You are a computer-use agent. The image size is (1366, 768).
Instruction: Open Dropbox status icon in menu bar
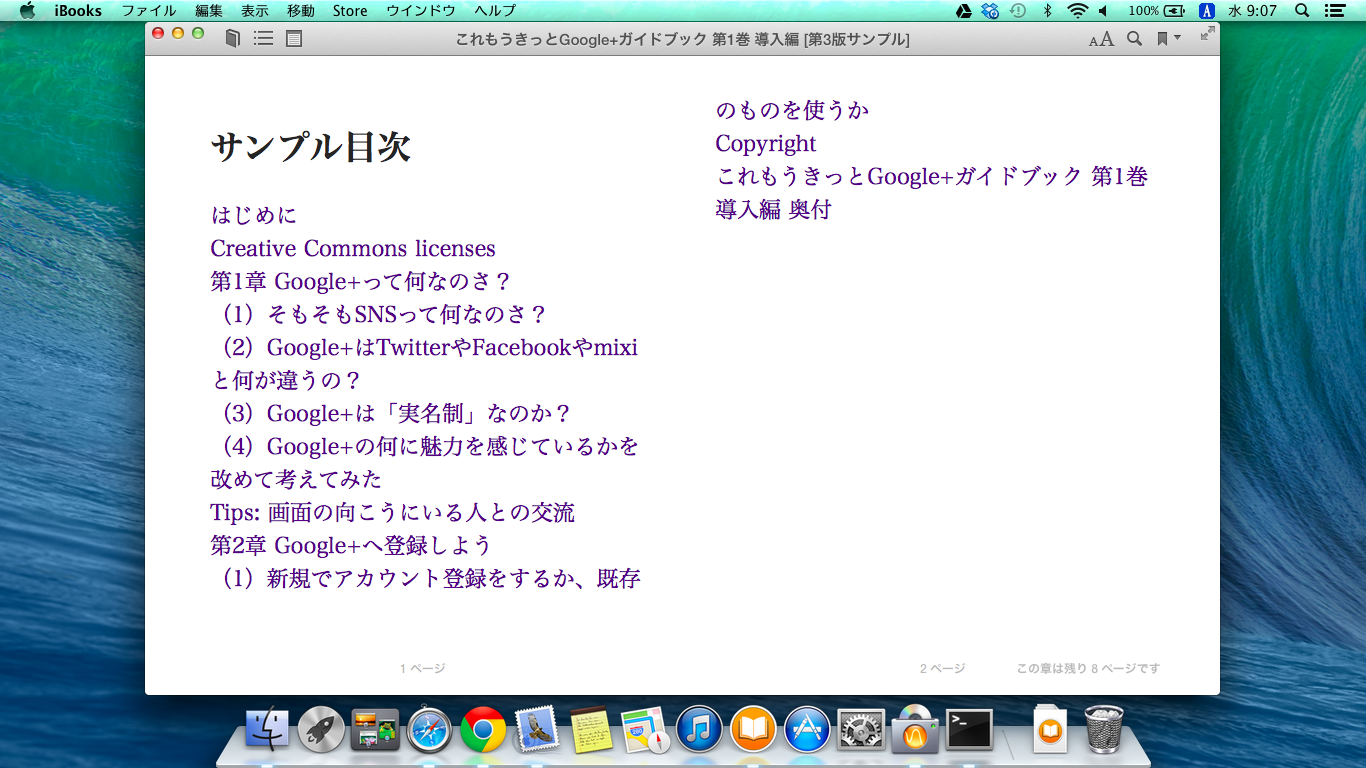[x=990, y=11]
